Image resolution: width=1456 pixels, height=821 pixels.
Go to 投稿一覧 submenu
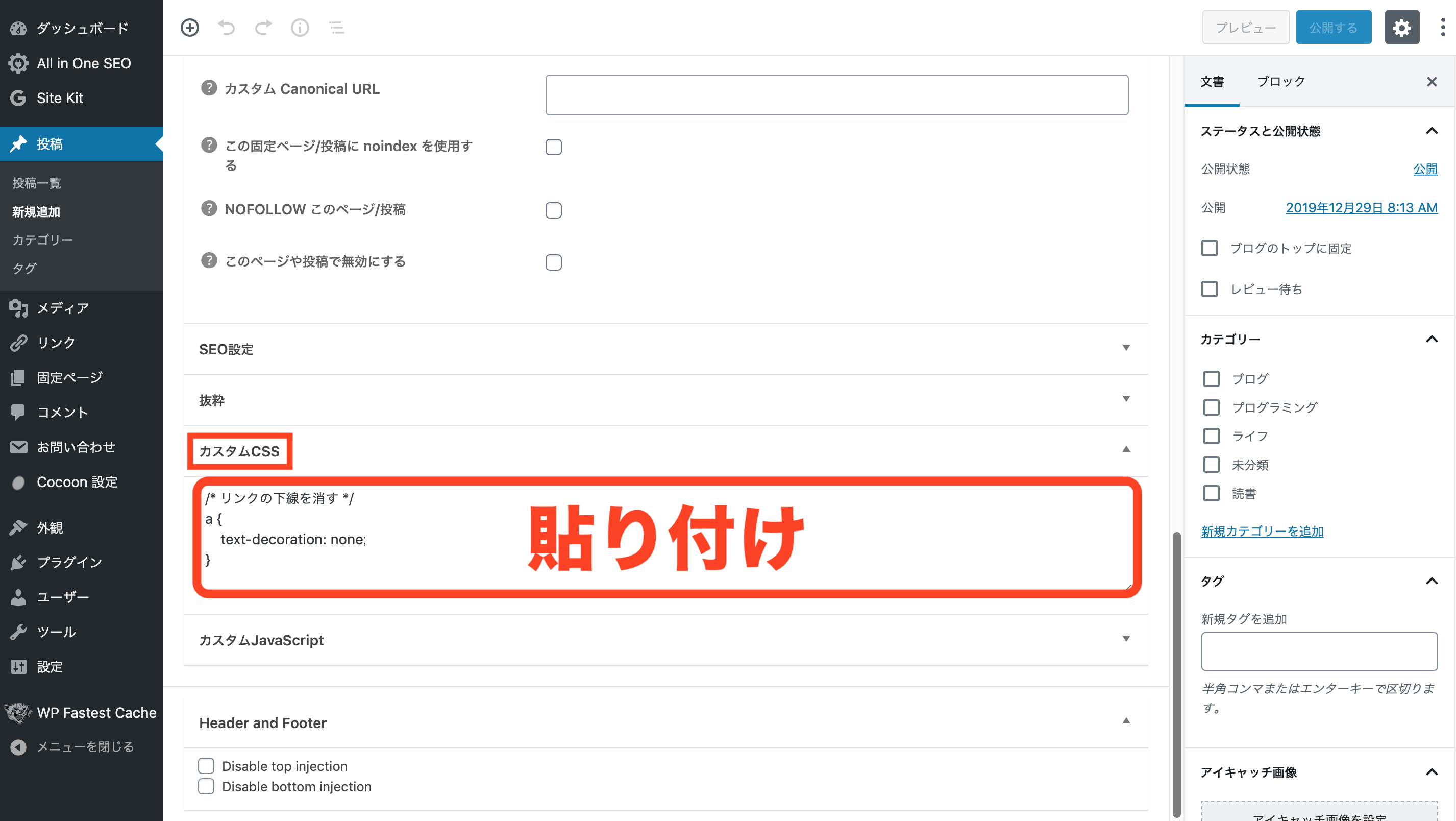37,183
